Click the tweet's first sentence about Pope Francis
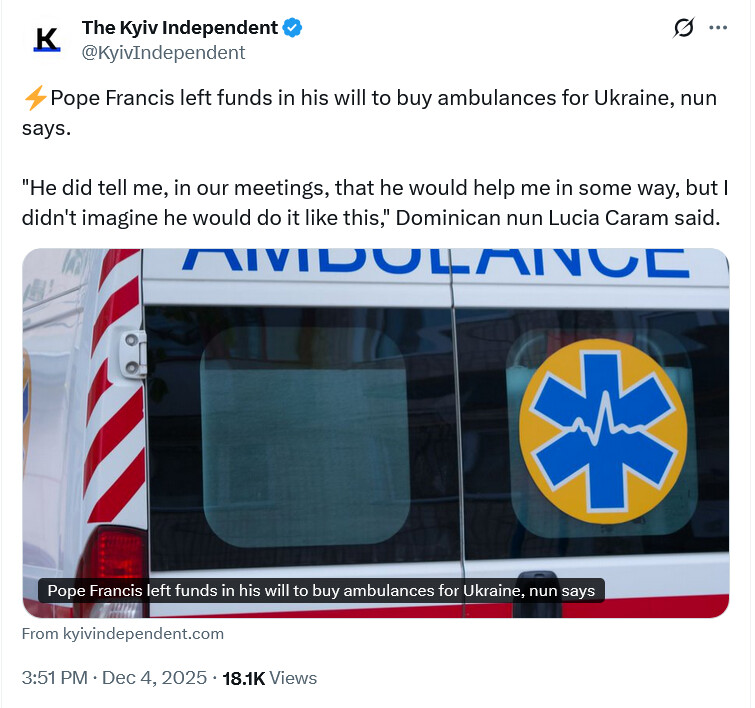Screen dimensions: 755x708 (x=369, y=112)
